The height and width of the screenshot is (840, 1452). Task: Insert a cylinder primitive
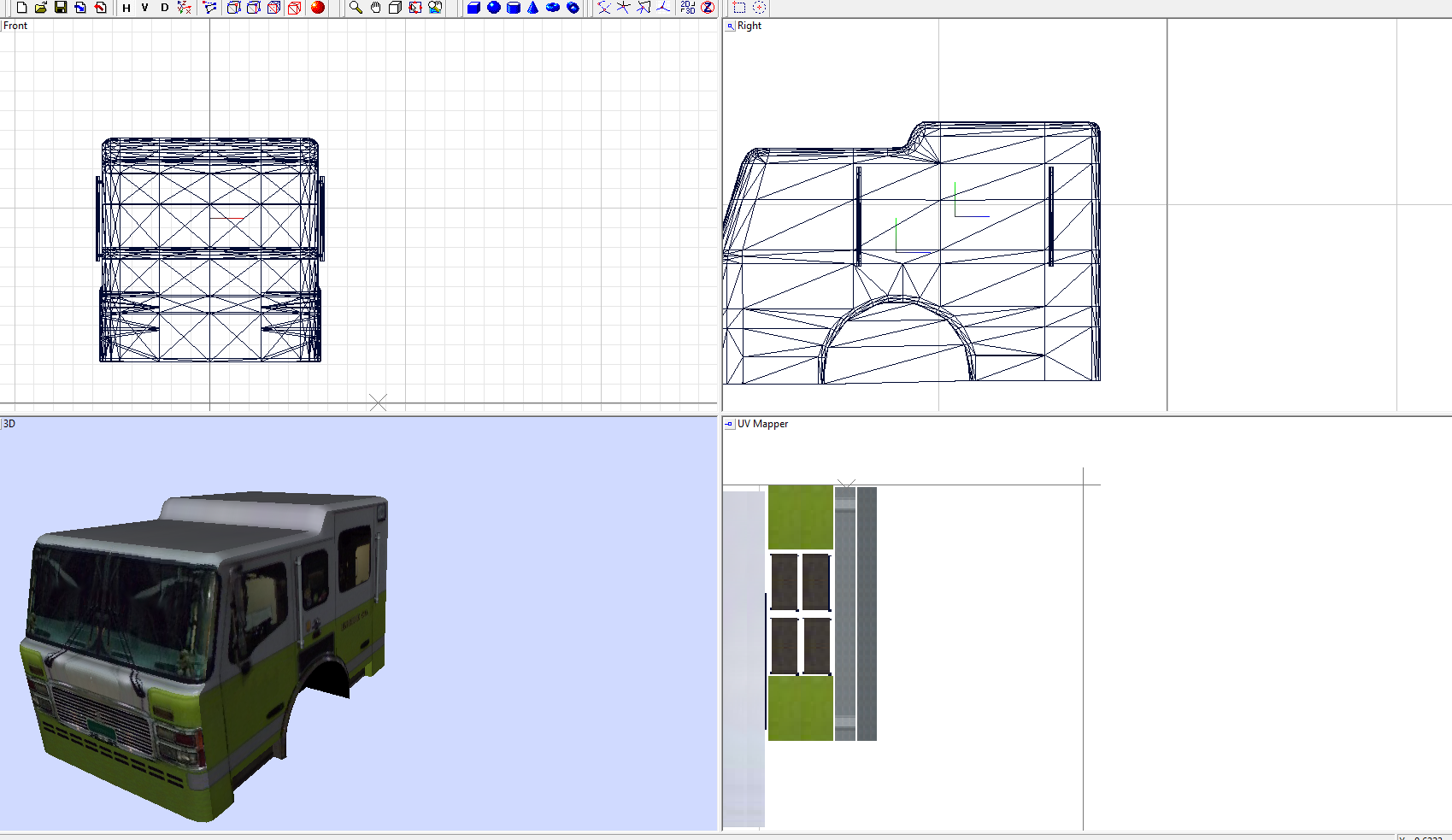[513, 8]
